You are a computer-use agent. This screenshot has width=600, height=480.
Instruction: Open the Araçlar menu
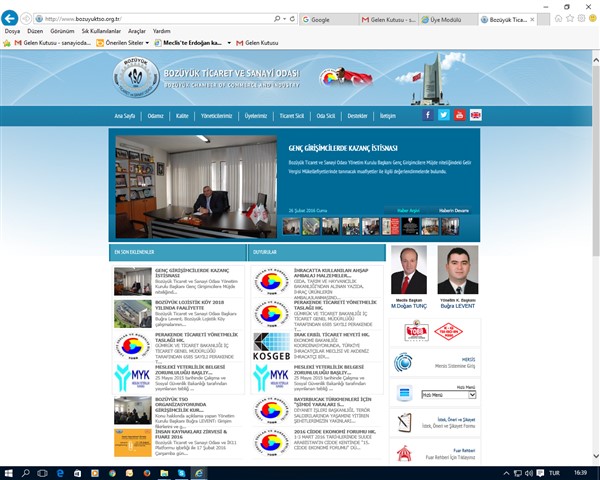pos(137,31)
